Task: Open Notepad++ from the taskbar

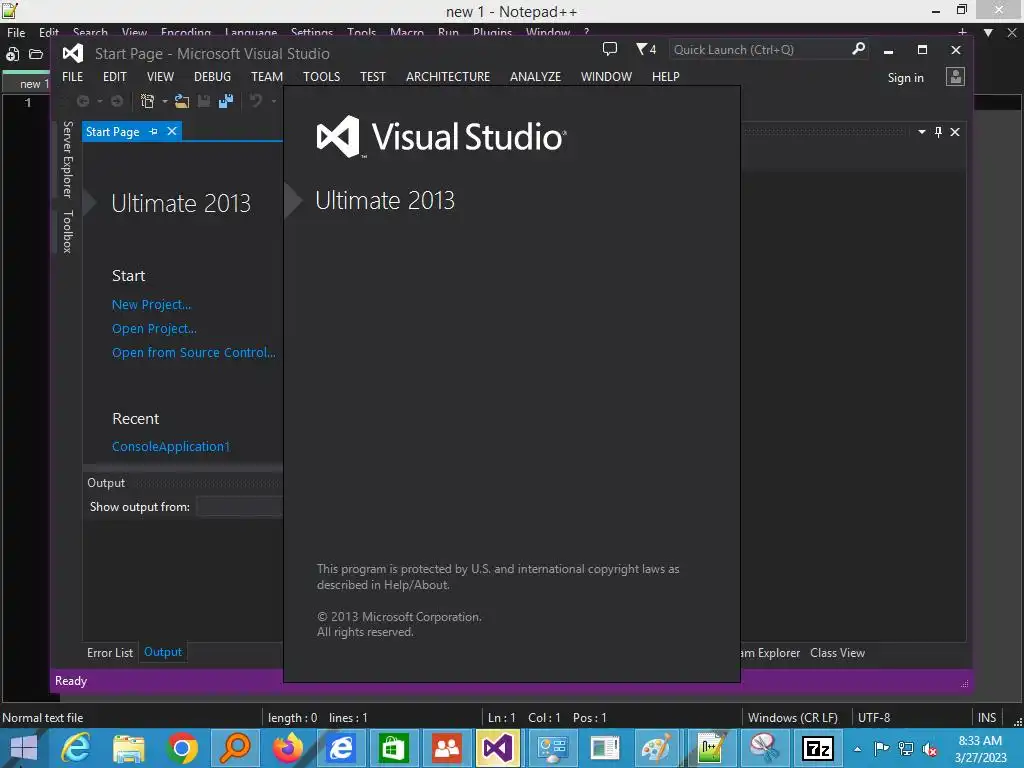Action: pyautogui.click(x=711, y=748)
